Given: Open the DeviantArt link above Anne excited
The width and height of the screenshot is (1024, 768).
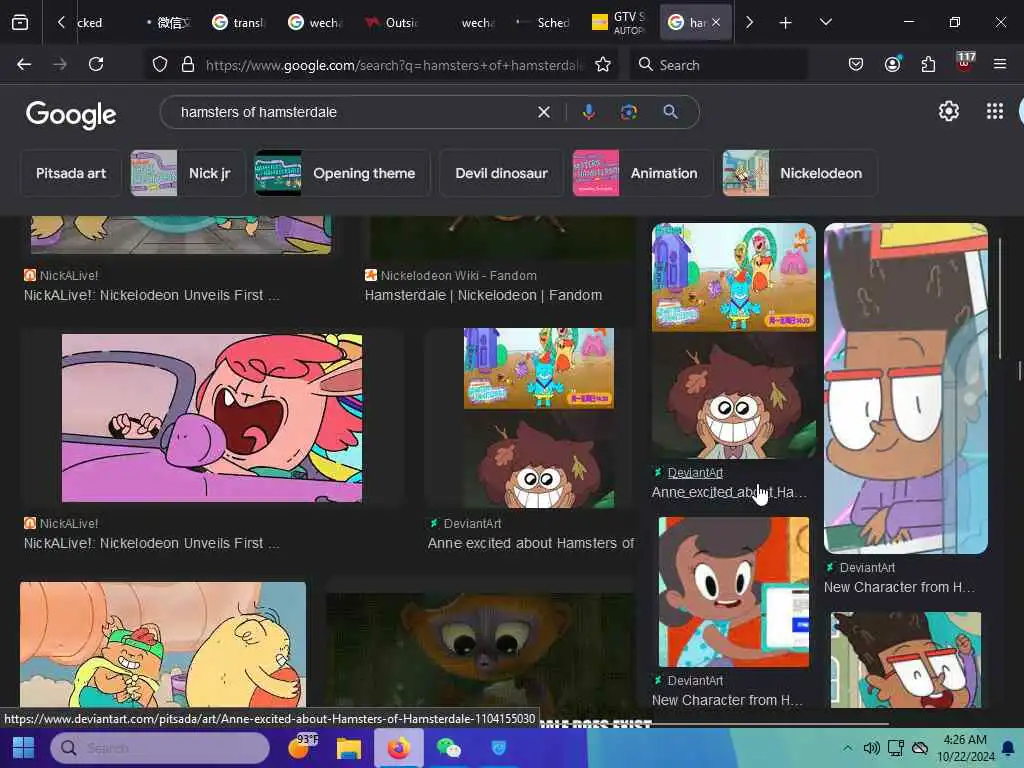Looking at the screenshot, I should tap(695, 473).
